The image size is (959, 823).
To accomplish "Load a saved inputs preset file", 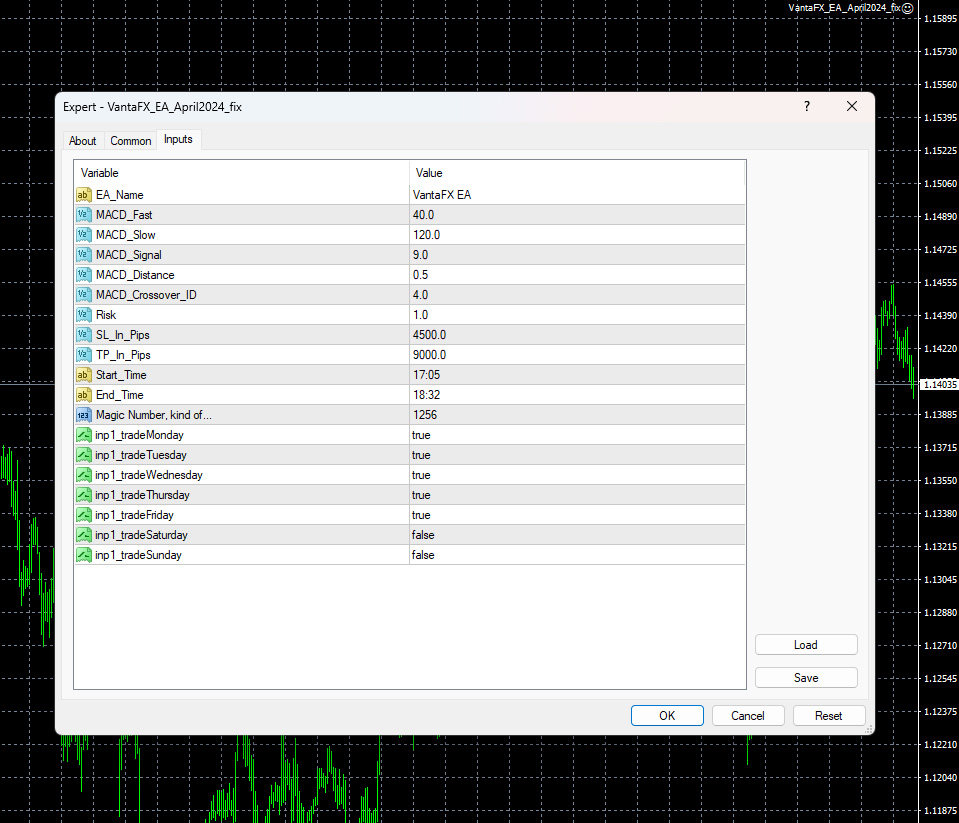I will point(806,644).
